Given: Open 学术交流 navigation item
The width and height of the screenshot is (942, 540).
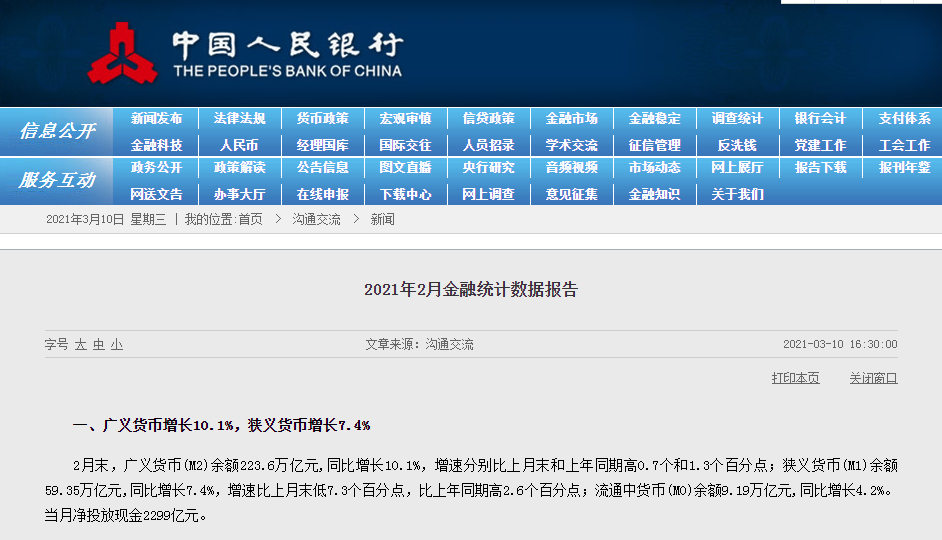Looking at the screenshot, I should [571, 145].
